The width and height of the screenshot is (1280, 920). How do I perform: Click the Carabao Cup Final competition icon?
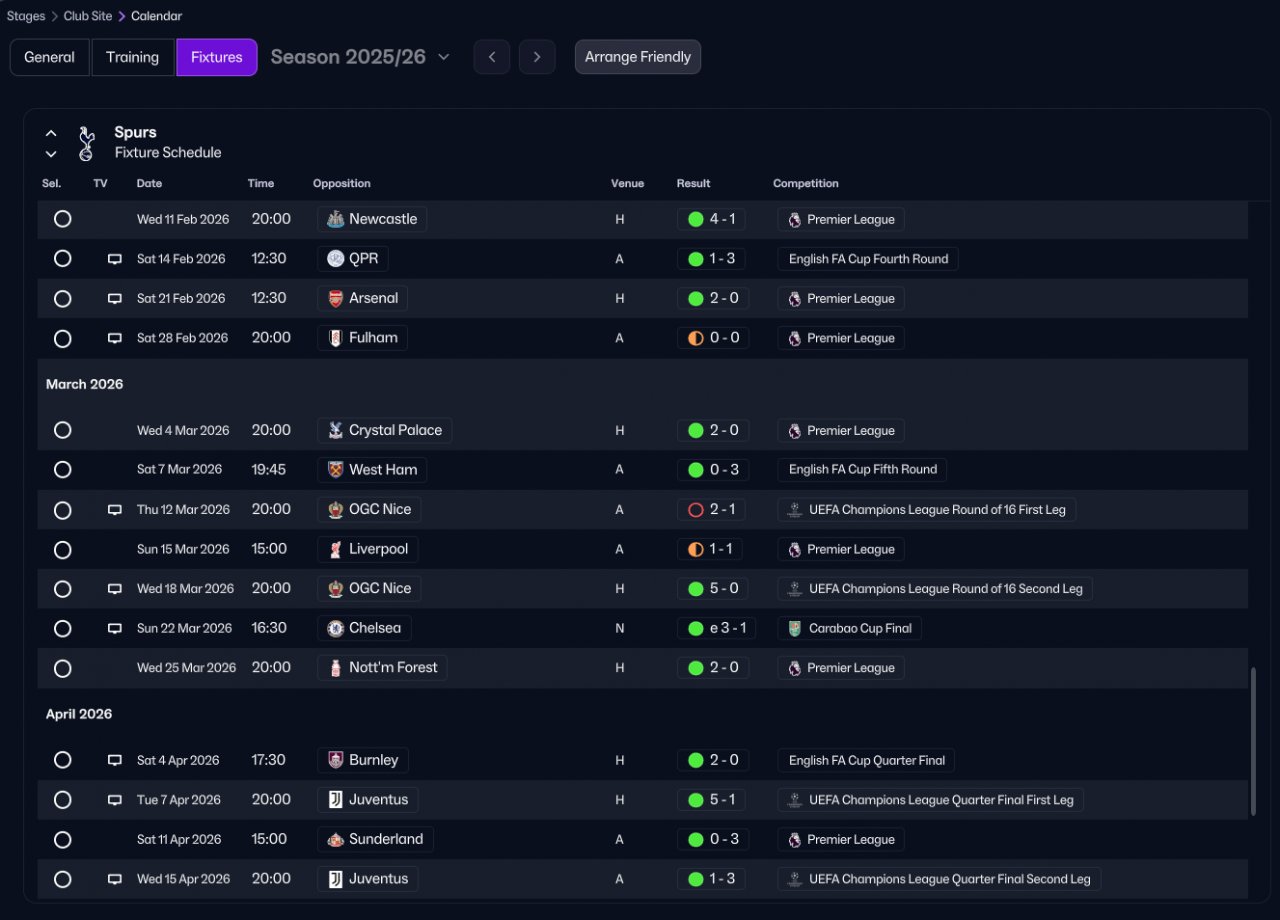(x=794, y=628)
